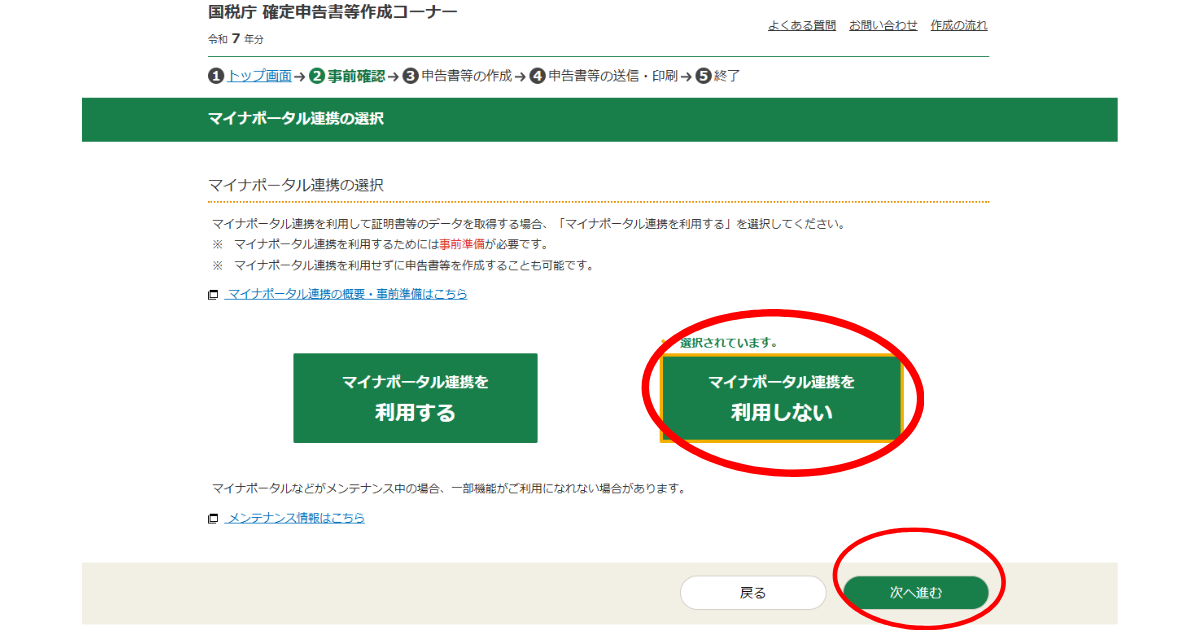This screenshot has height=630, width=1200.
Task: Go to トップ画面 in breadcrumb
Action: click(259, 76)
